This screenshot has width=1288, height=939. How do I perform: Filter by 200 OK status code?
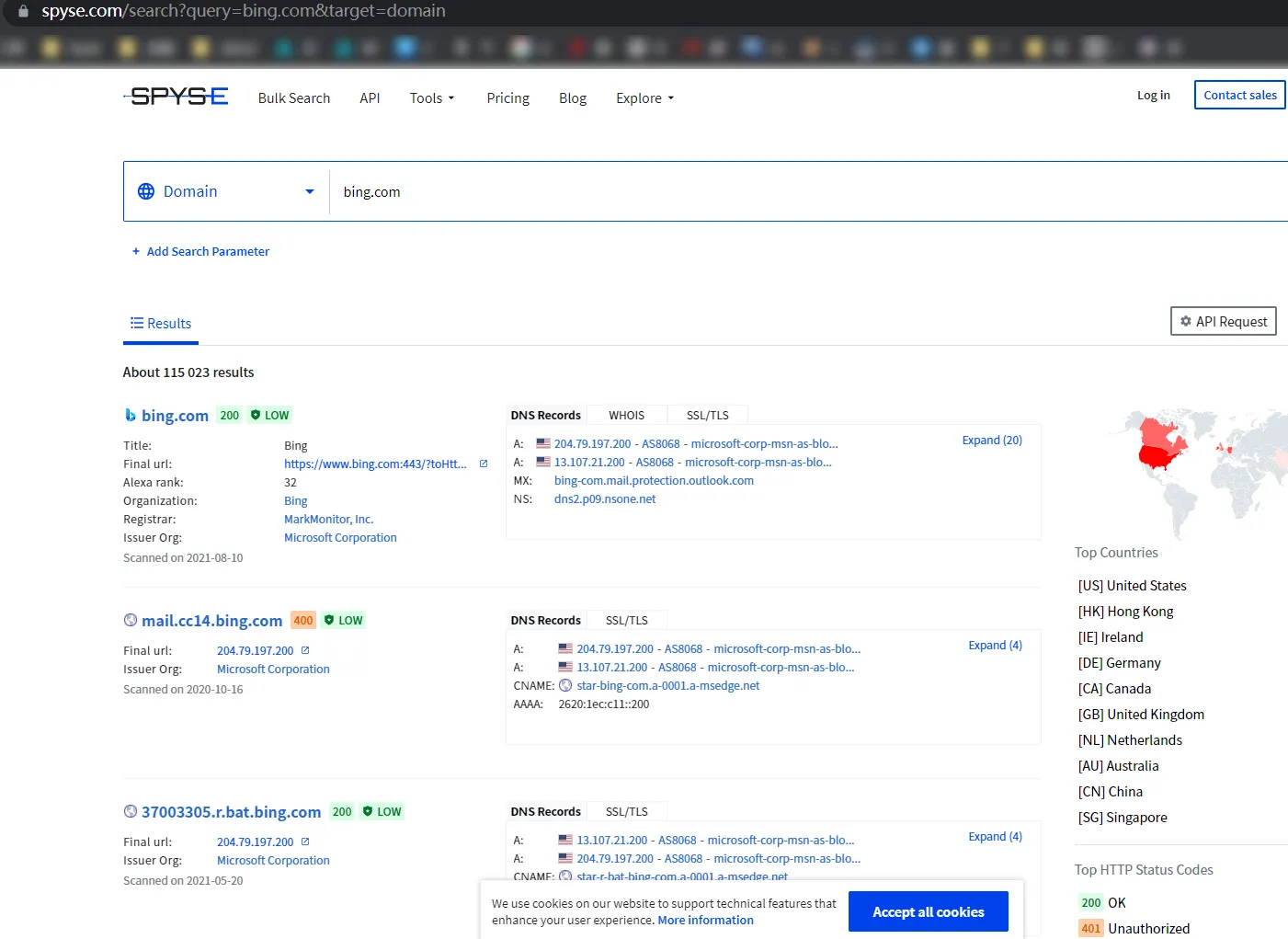point(1102,902)
